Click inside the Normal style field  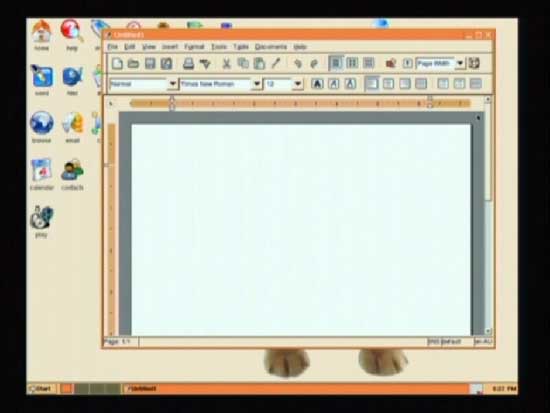click(138, 84)
